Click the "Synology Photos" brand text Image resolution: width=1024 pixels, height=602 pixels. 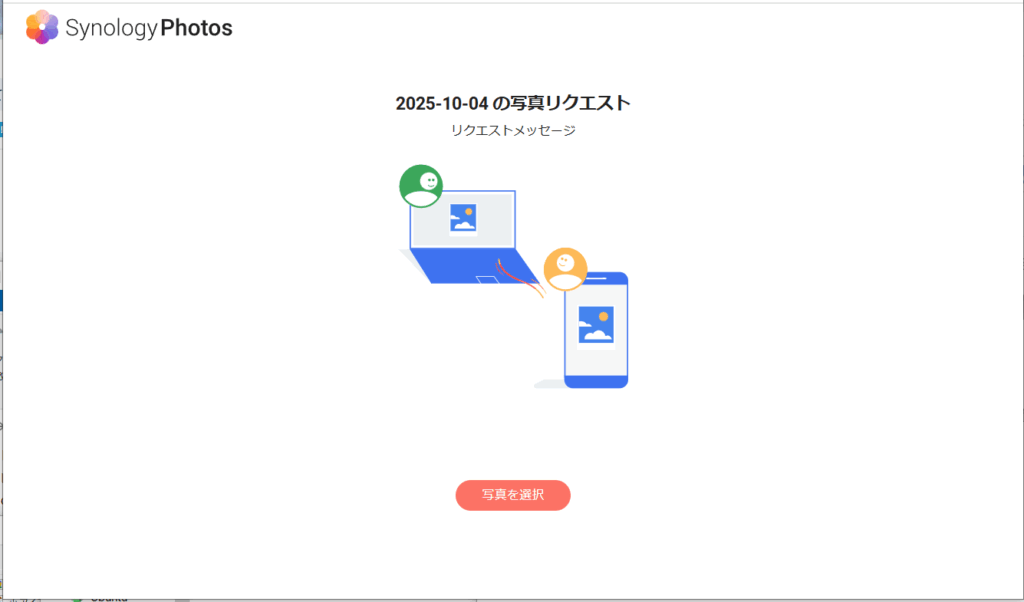[x=149, y=28]
